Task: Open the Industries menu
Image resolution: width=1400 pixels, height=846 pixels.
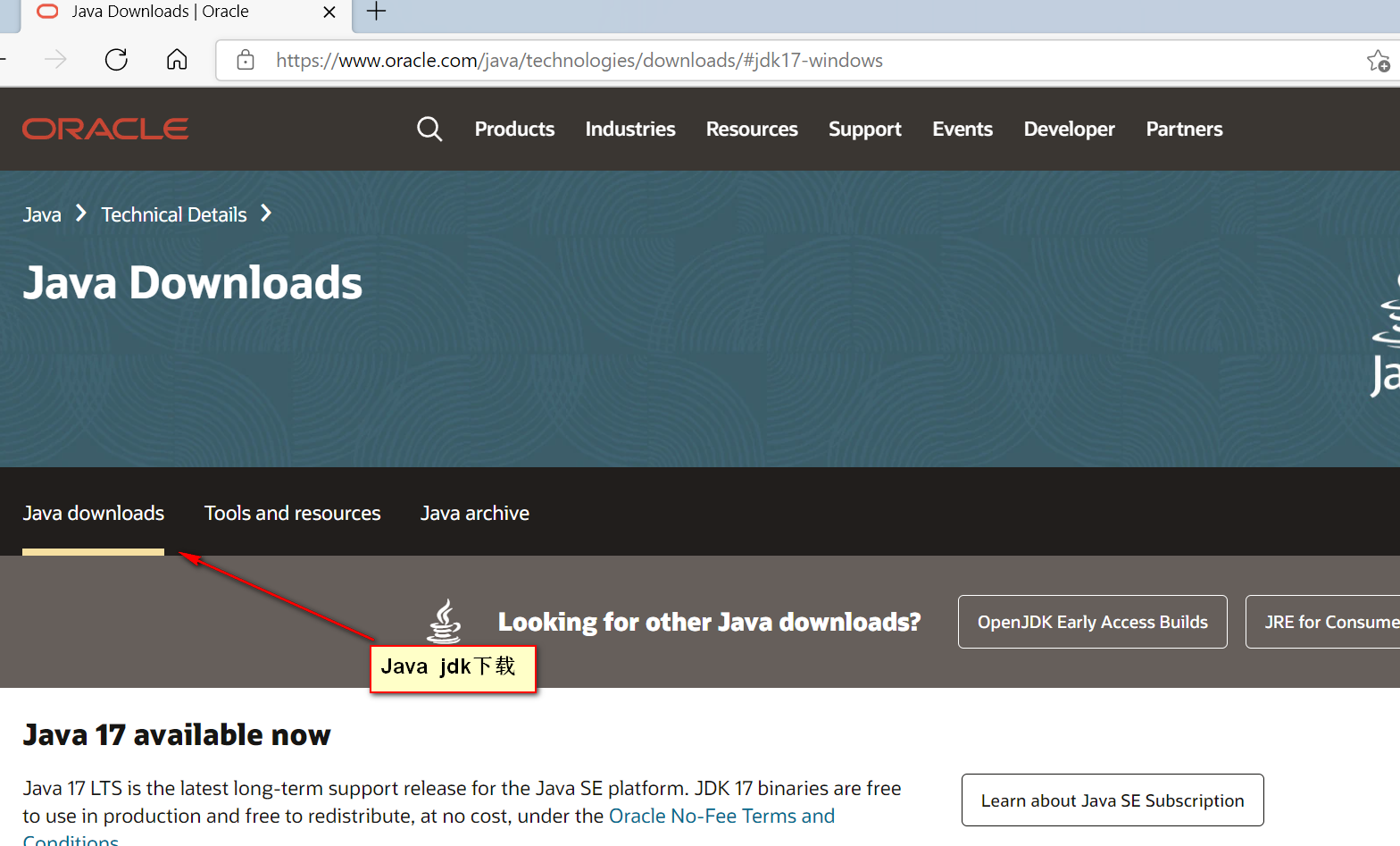Action: 630,129
